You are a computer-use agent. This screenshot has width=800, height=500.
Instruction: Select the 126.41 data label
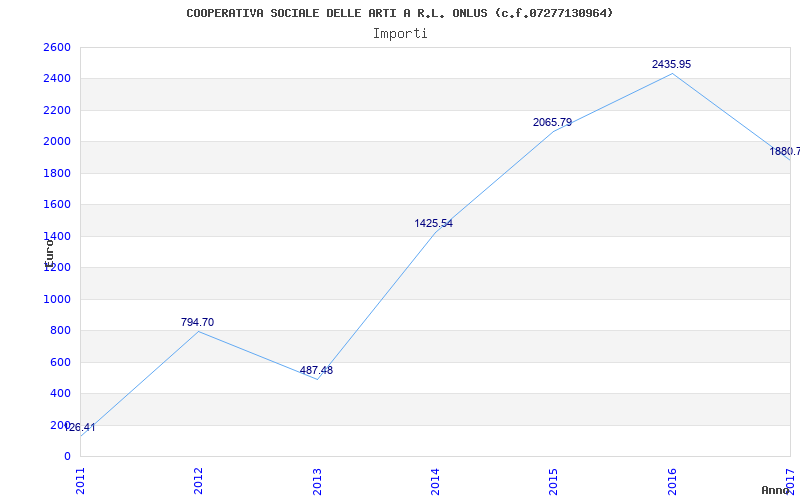[x=80, y=428]
